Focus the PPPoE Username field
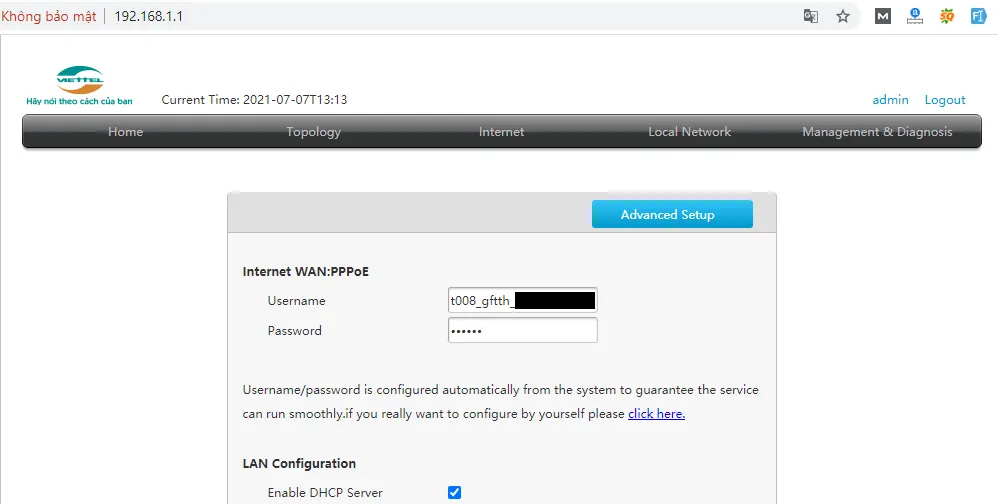998x504 pixels. tap(522, 301)
